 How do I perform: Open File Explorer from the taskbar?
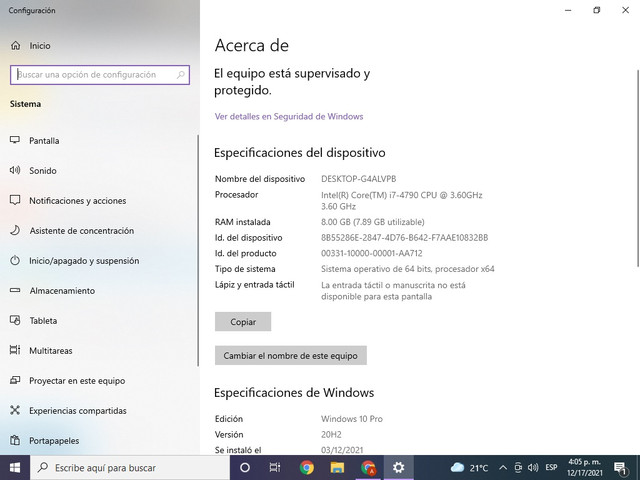337,468
